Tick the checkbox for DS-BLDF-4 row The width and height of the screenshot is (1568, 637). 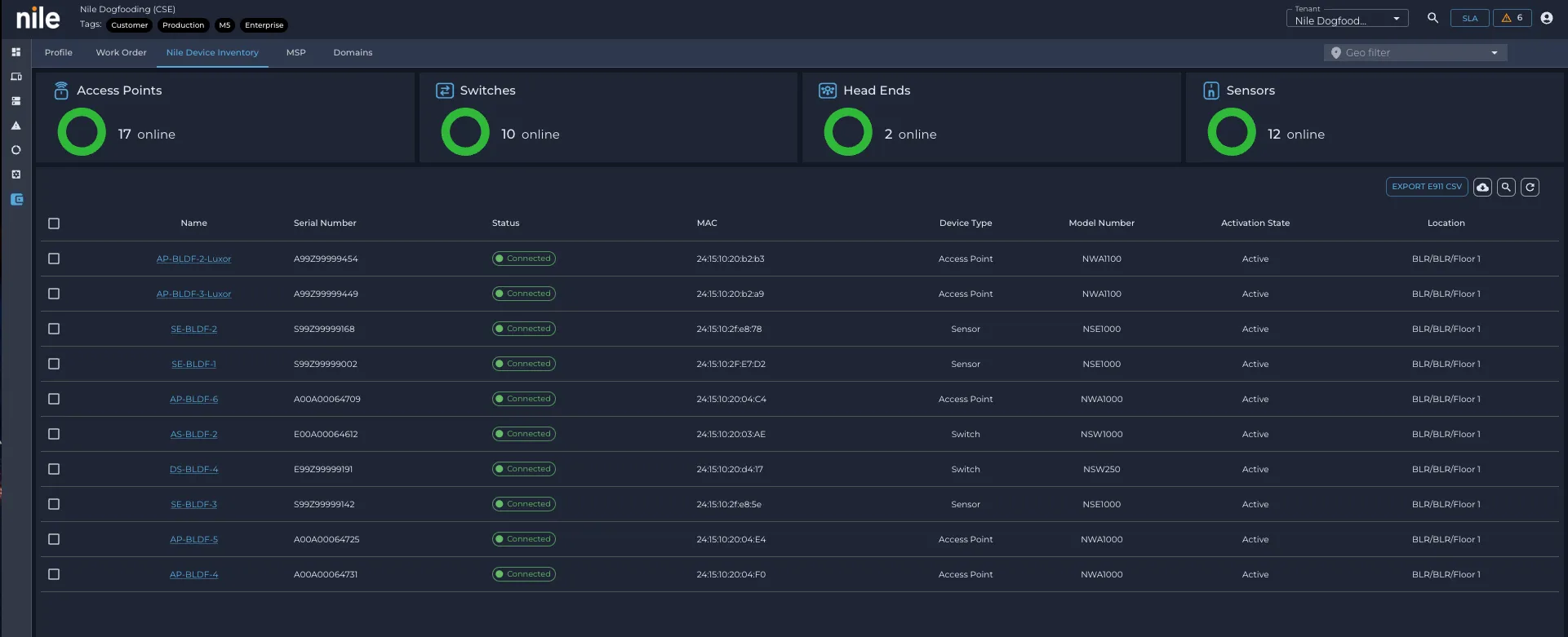(x=54, y=469)
